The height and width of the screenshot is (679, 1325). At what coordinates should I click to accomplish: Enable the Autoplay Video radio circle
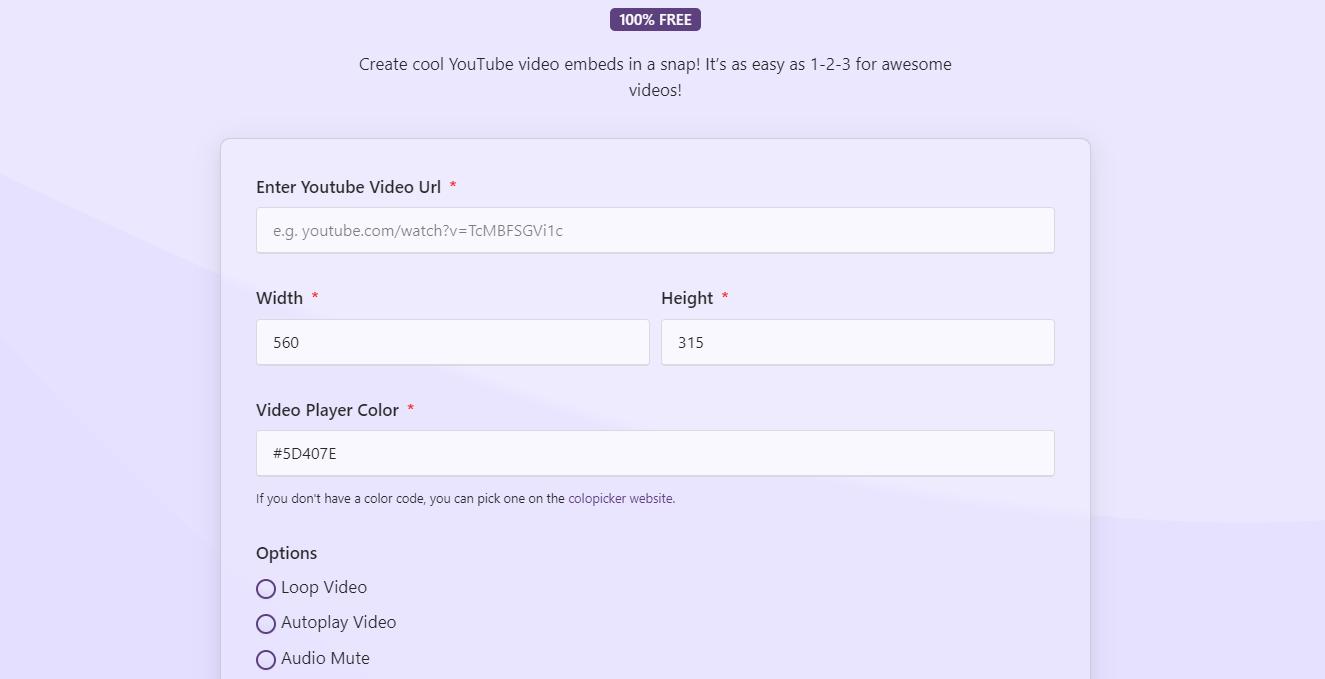click(x=266, y=624)
